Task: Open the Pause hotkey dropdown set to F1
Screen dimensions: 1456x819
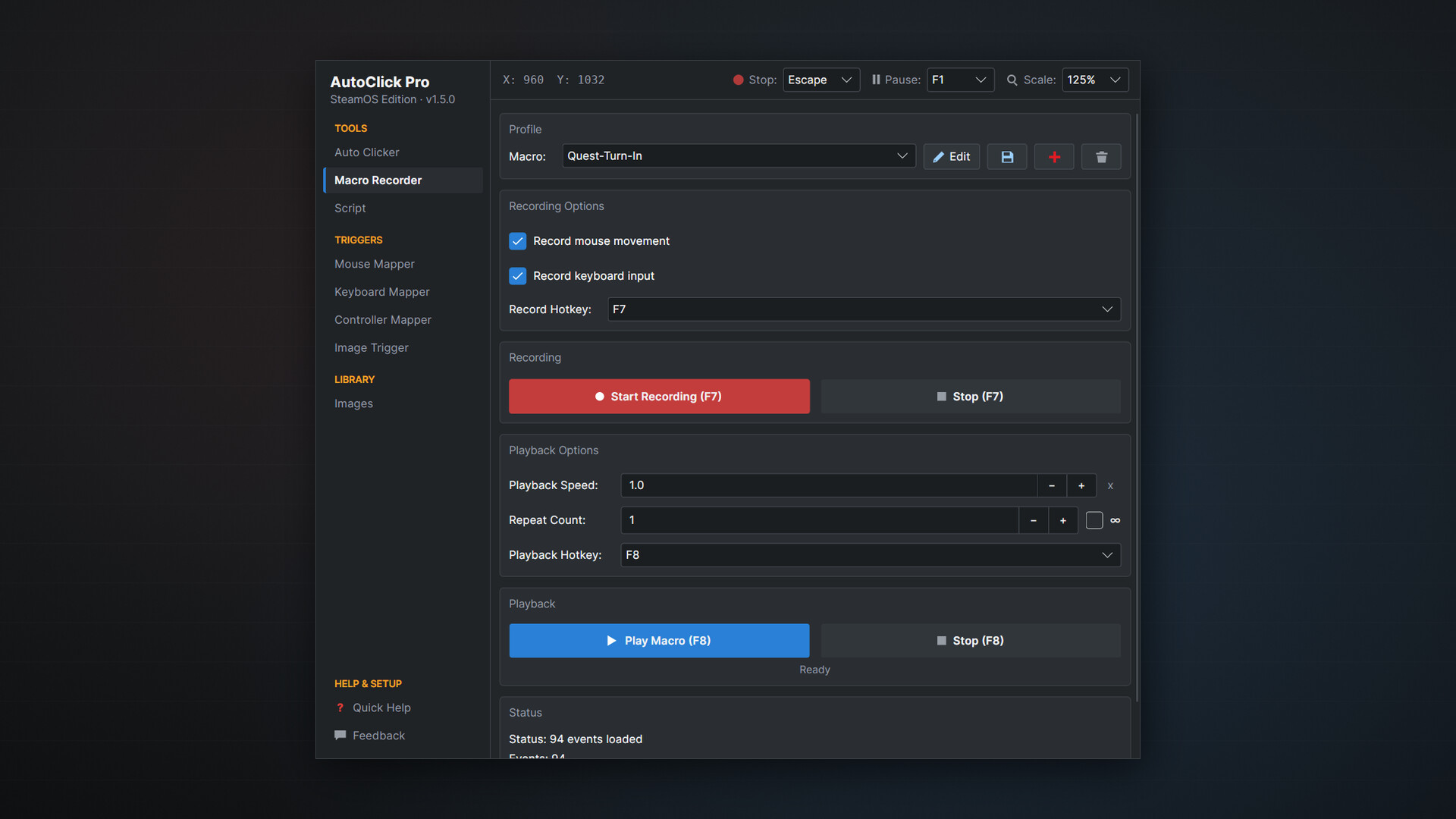Action: pos(960,80)
